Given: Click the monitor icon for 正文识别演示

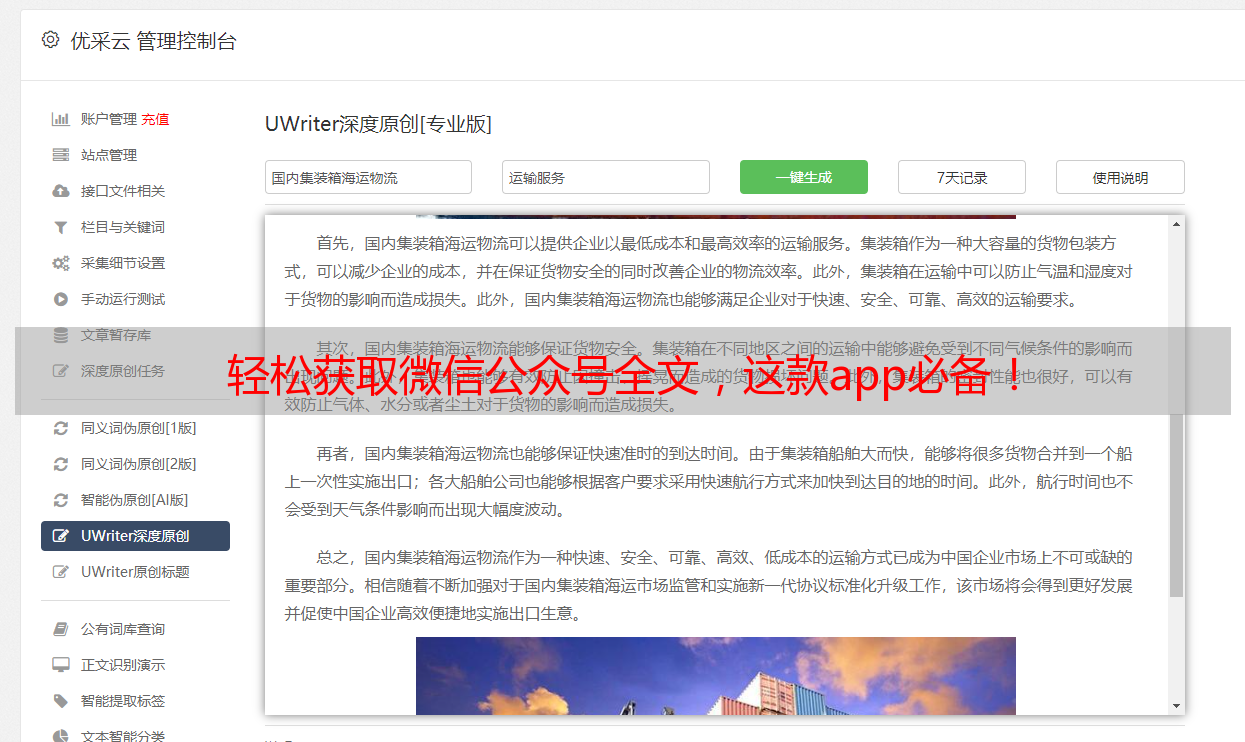Looking at the screenshot, I should pyautogui.click(x=61, y=665).
